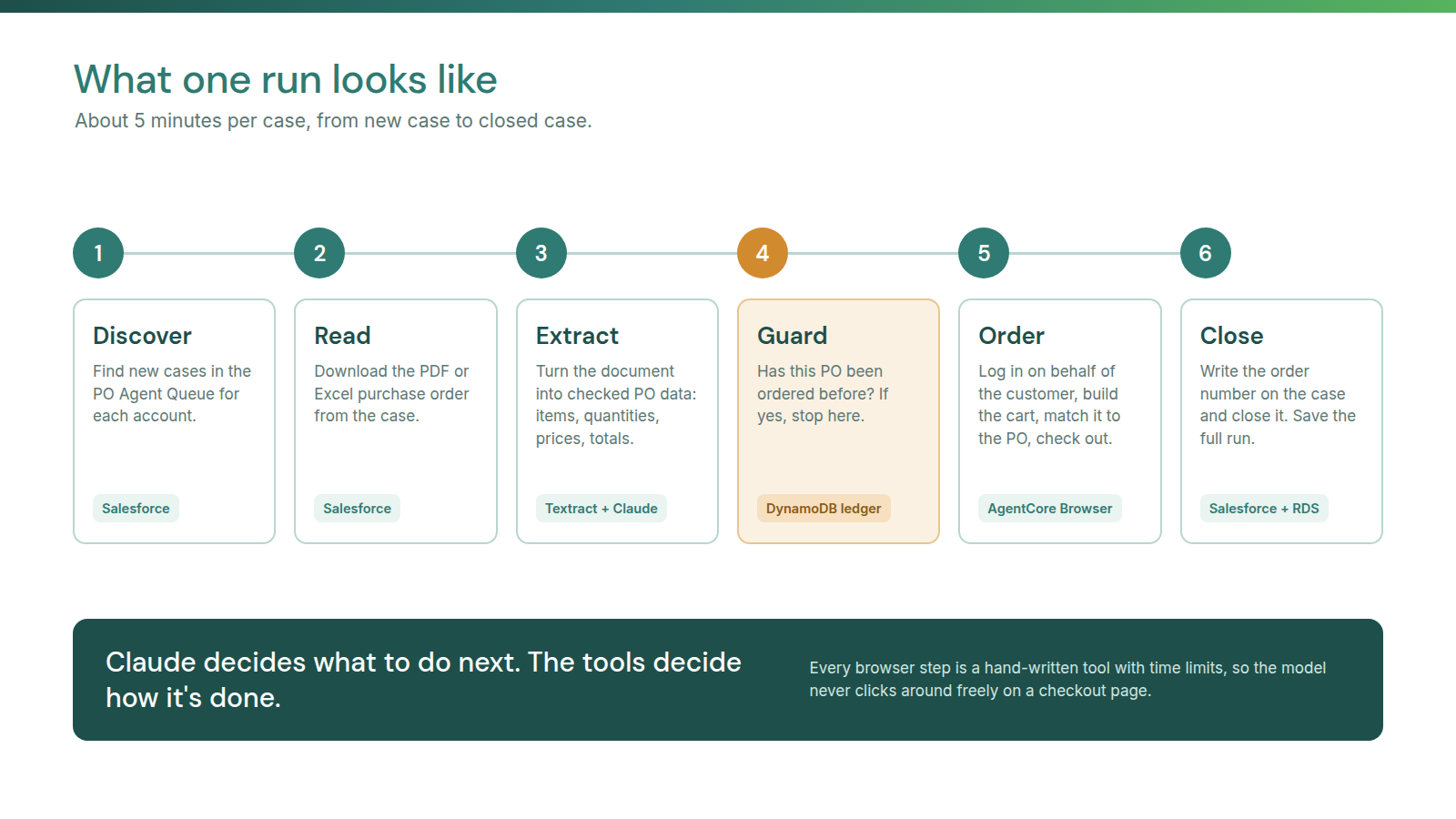Click text Turn the document into checked PO data
Viewport: 1456px width, 819px height.
pyautogui.click(x=616, y=405)
